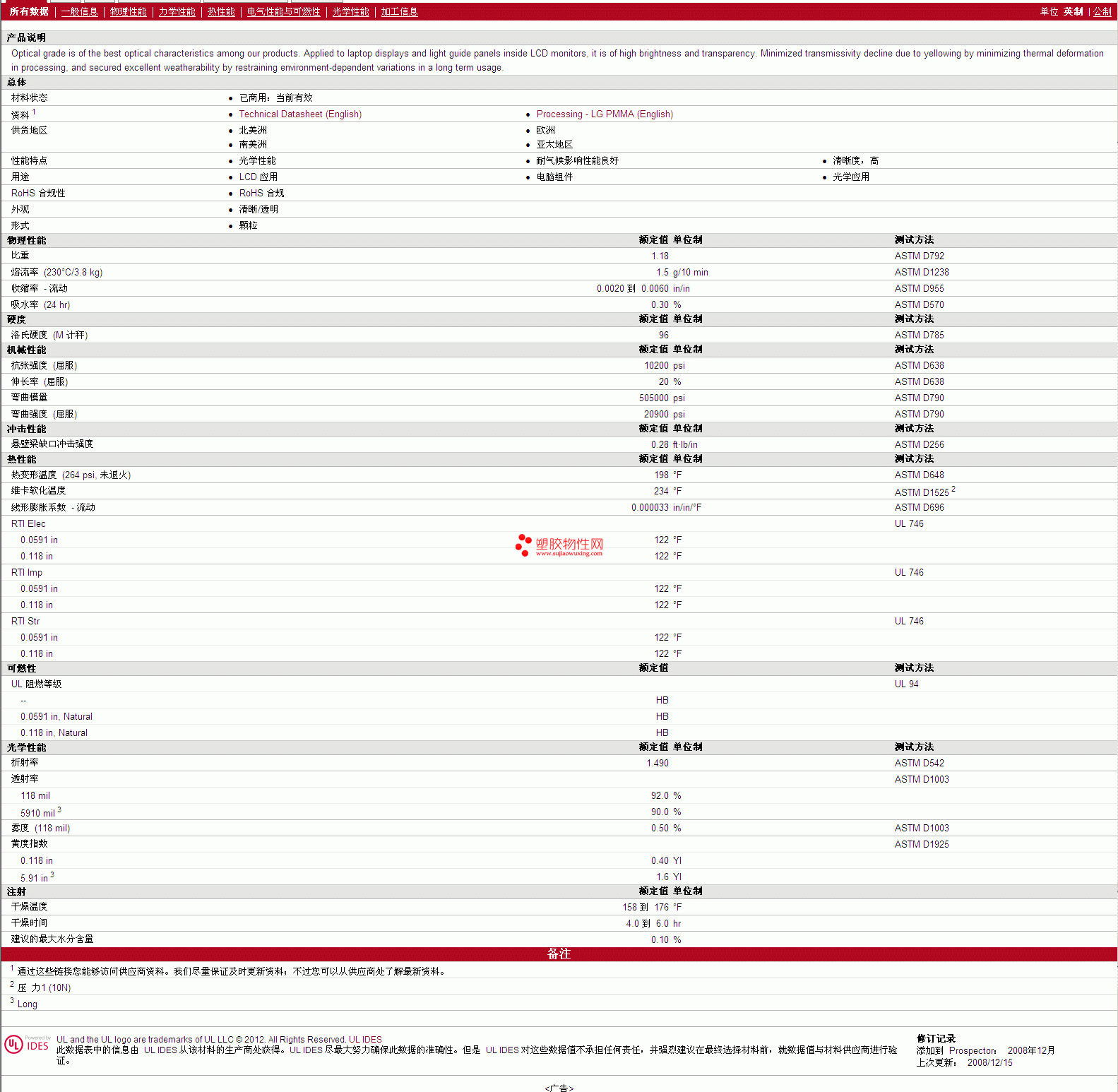Click the 雾度 (118 mil) row label
1118x1092 pixels.
point(40,829)
